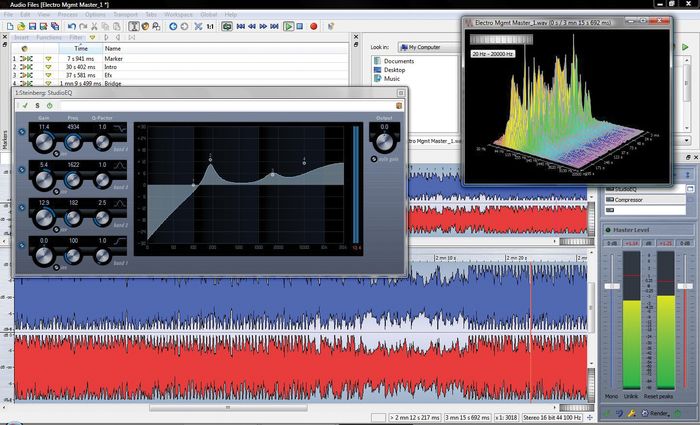The height and width of the screenshot is (425, 700).
Task: Click StudioEQ Output knob
Action: [x=384, y=142]
